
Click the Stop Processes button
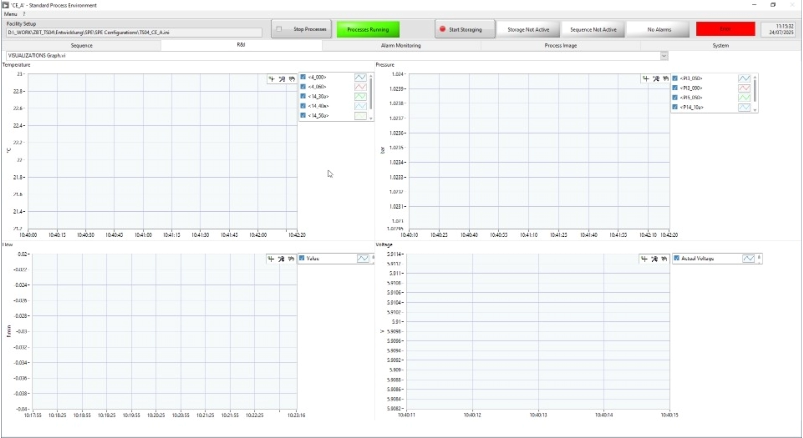(x=301, y=30)
